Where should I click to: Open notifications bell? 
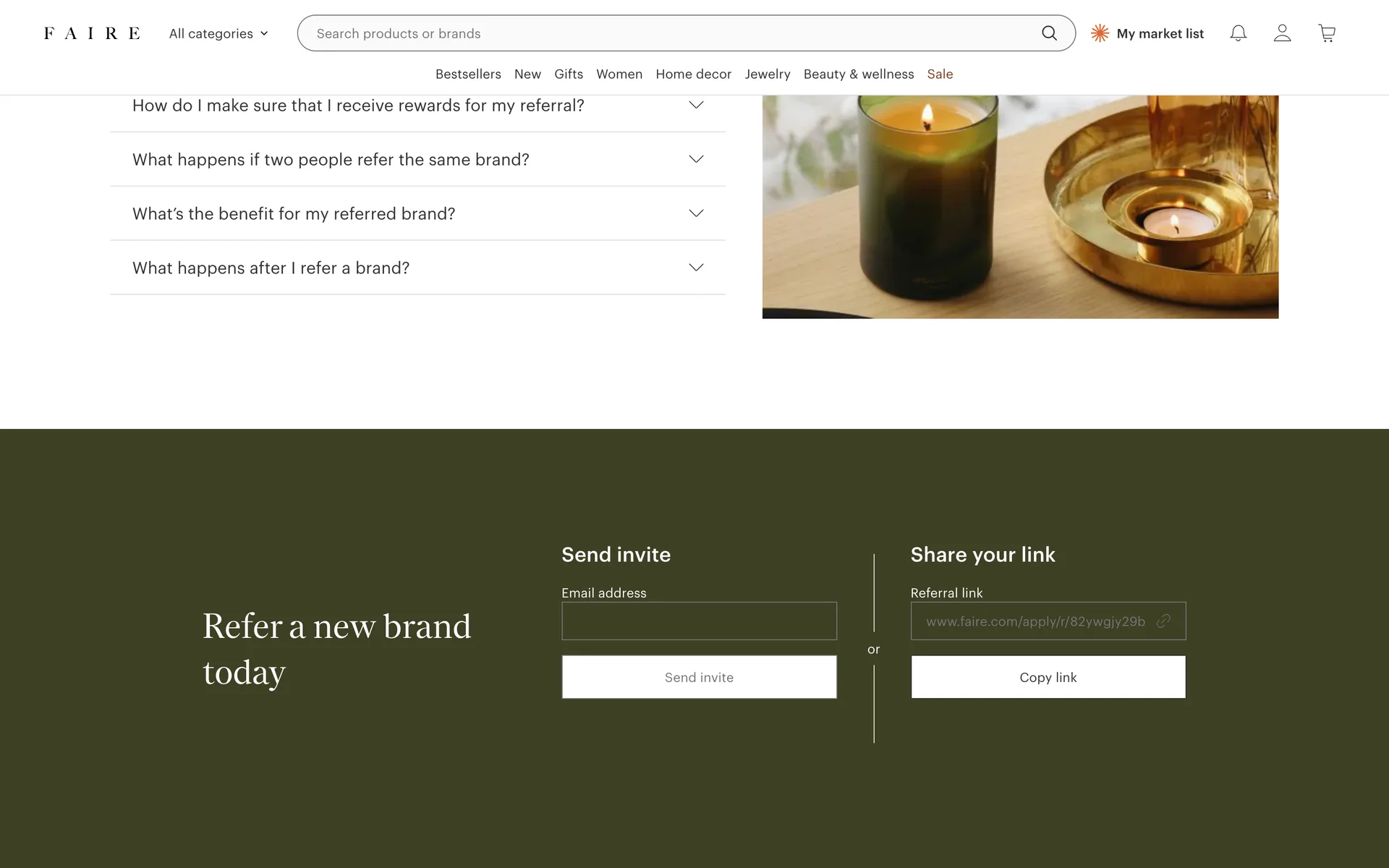point(1238,33)
